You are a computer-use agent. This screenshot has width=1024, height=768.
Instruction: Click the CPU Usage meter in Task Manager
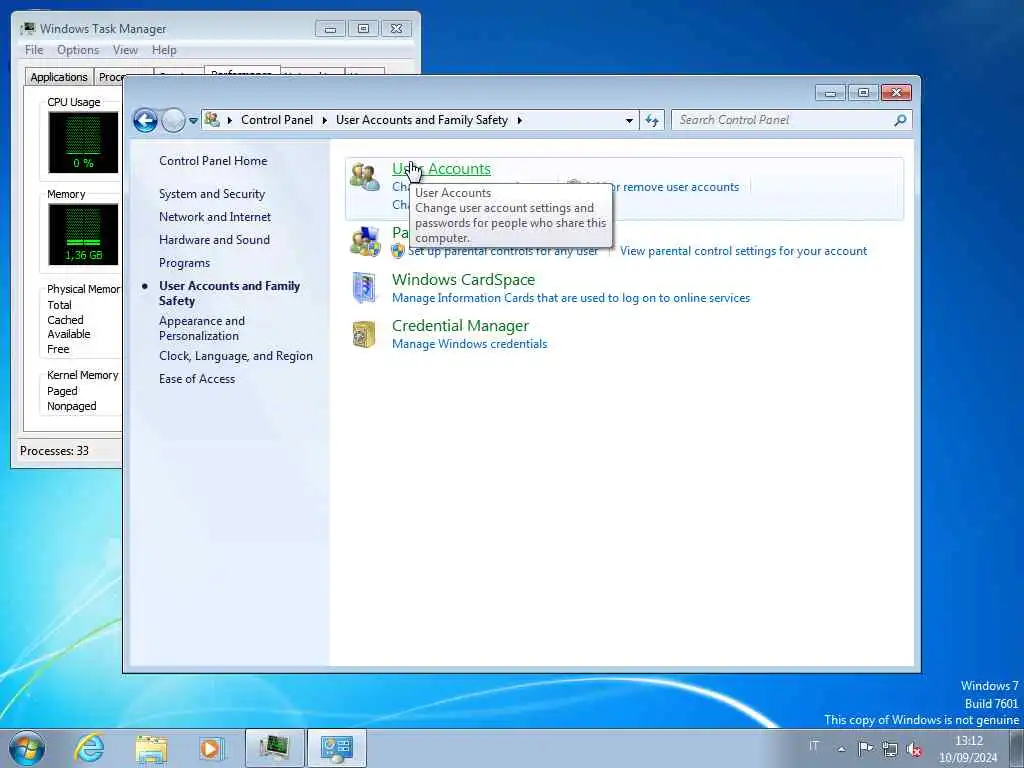click(x=83, y=142)
